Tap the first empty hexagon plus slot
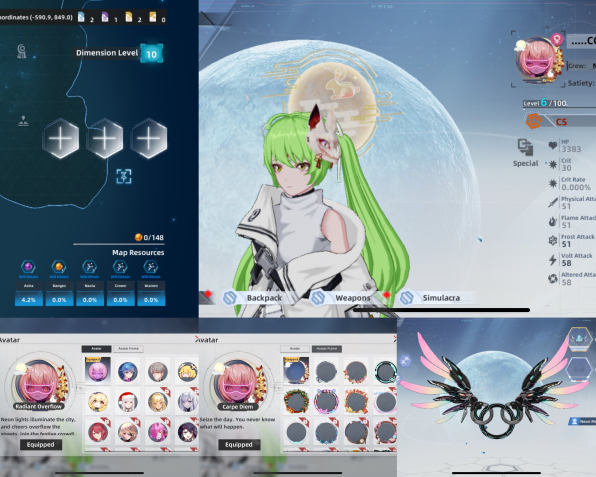The width and height of the screenshot is (596, 477). [60, 138]
